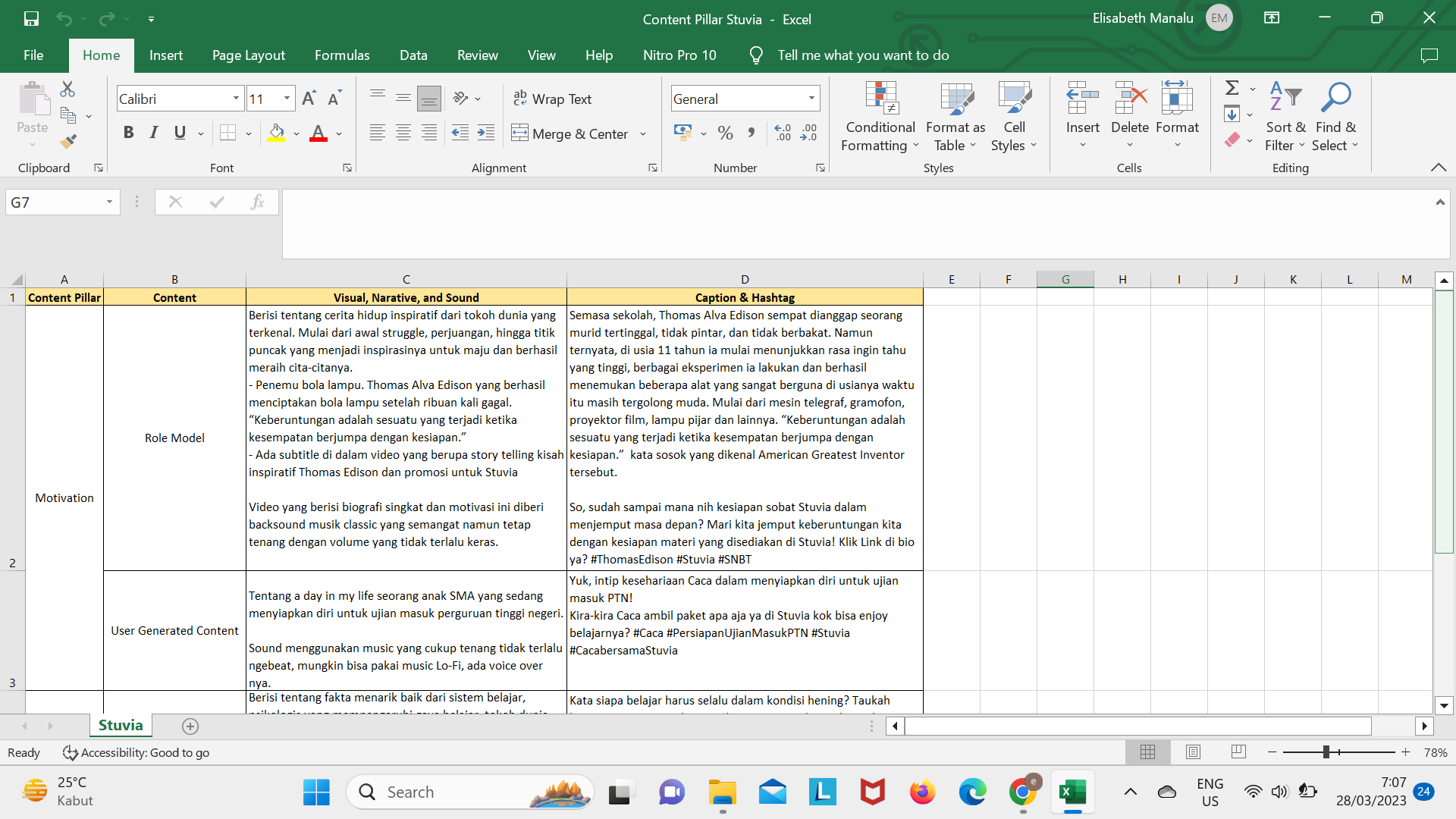Click Sort & Filter button
This screenshot has height=819, width=1456.
click(1285, 116)
